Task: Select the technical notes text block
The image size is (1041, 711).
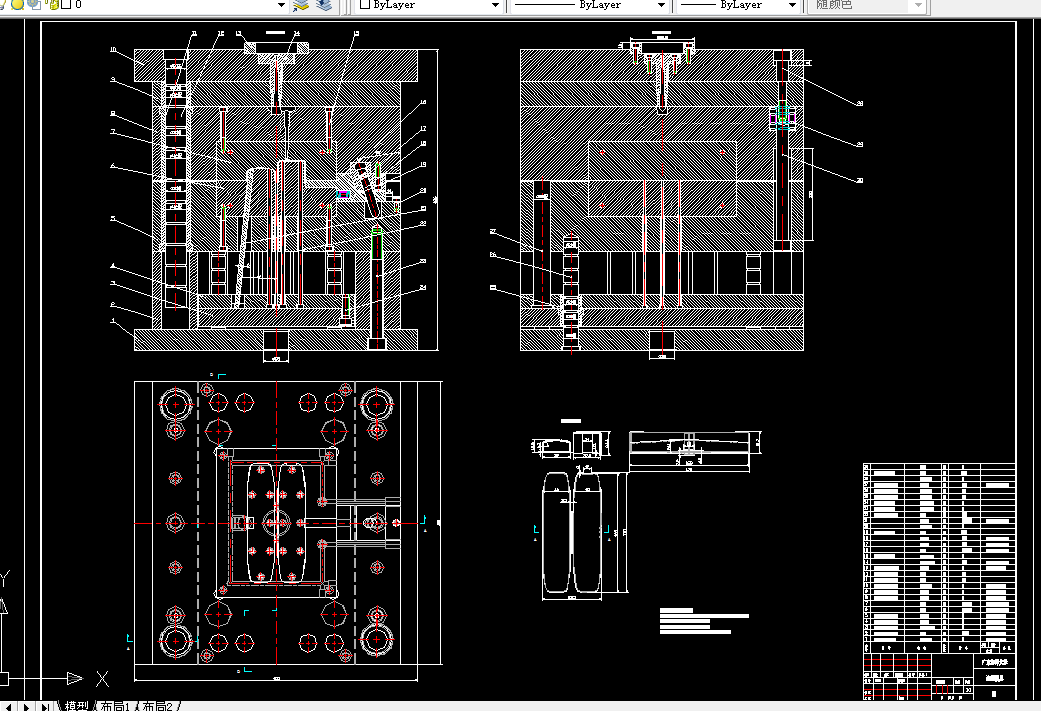Action: click(704, 621)
